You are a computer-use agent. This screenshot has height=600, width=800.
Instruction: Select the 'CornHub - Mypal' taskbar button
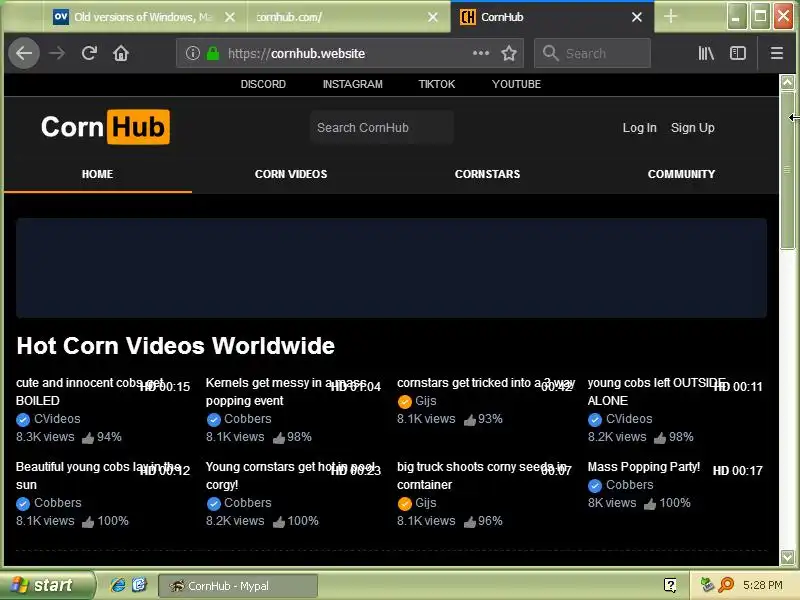point(238,586)
